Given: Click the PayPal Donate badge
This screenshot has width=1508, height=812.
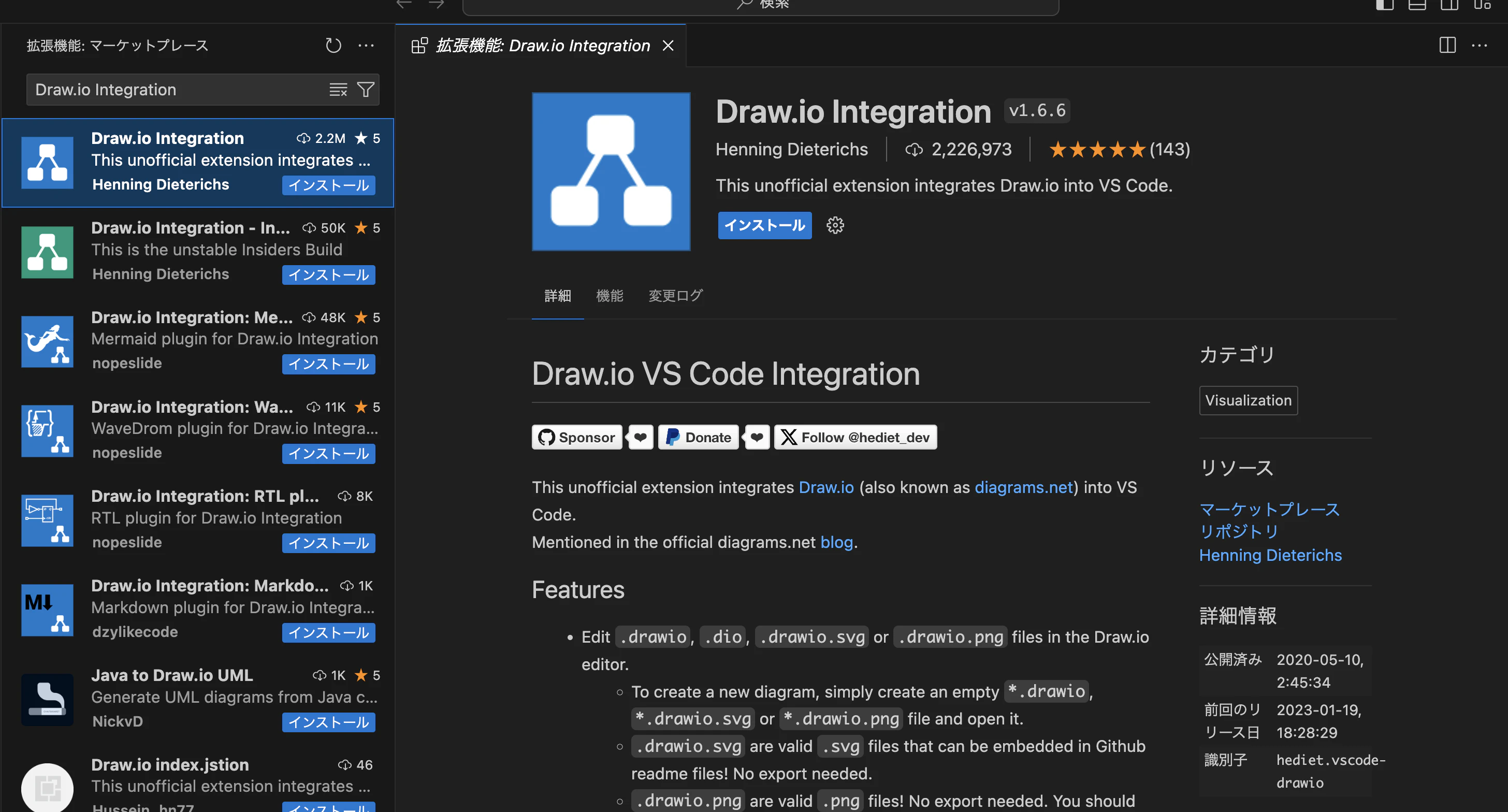Looking at the screenshot, I should coord(699,437).
